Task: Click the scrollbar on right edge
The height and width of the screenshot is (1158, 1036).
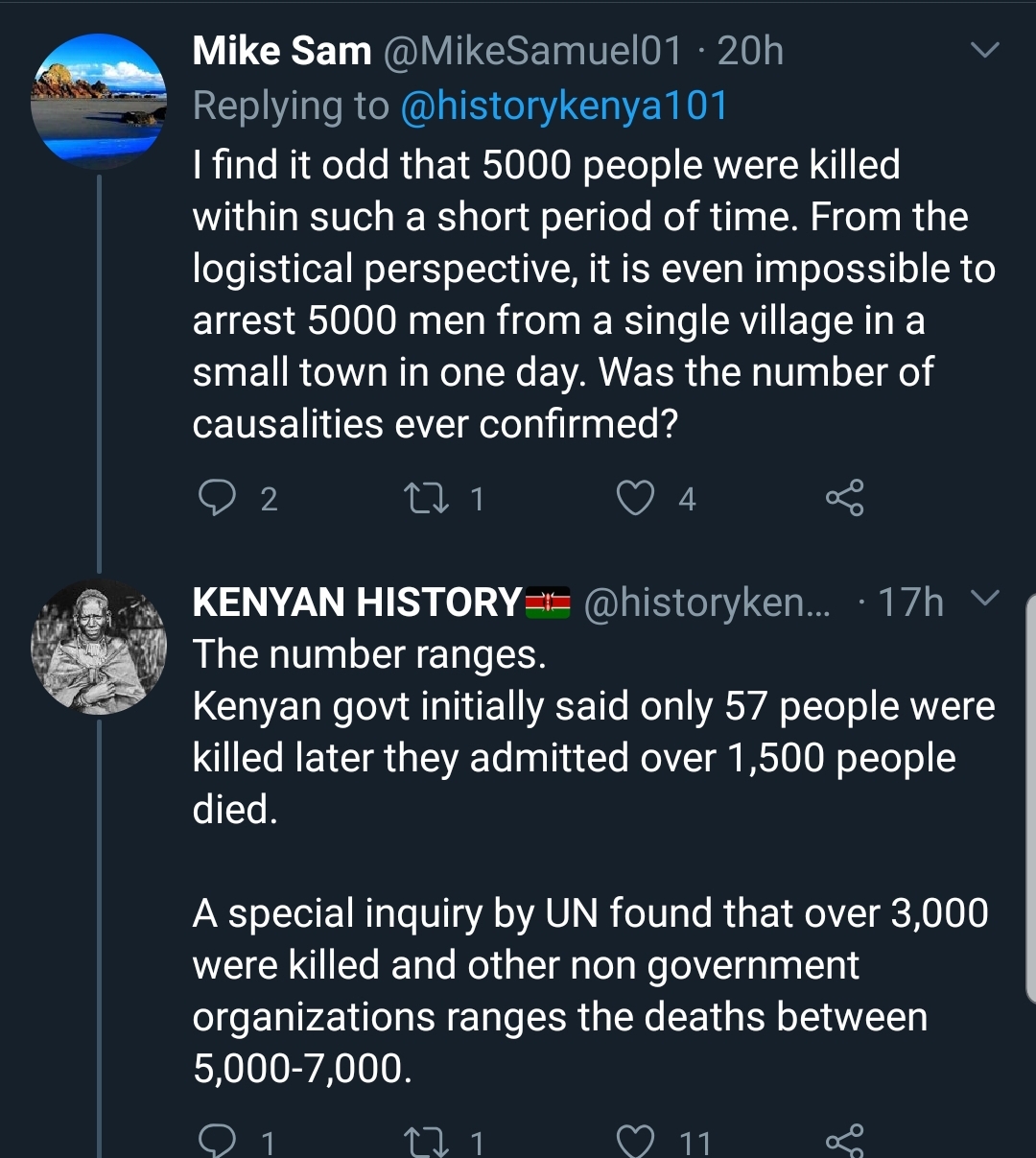Action: (x=1031, y=796)
